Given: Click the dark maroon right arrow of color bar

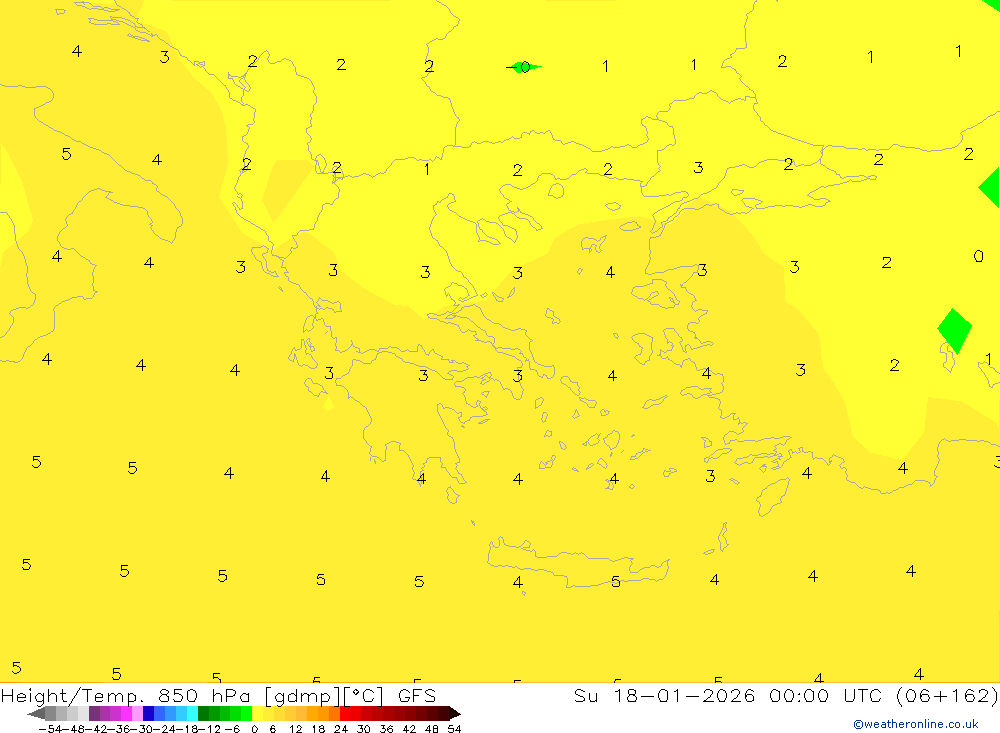Looking at the screenshot, I should (455, 713).
